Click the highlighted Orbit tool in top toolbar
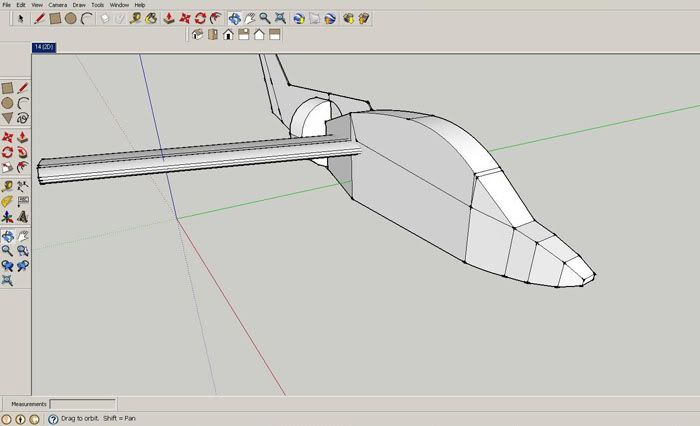 (234, 19)
